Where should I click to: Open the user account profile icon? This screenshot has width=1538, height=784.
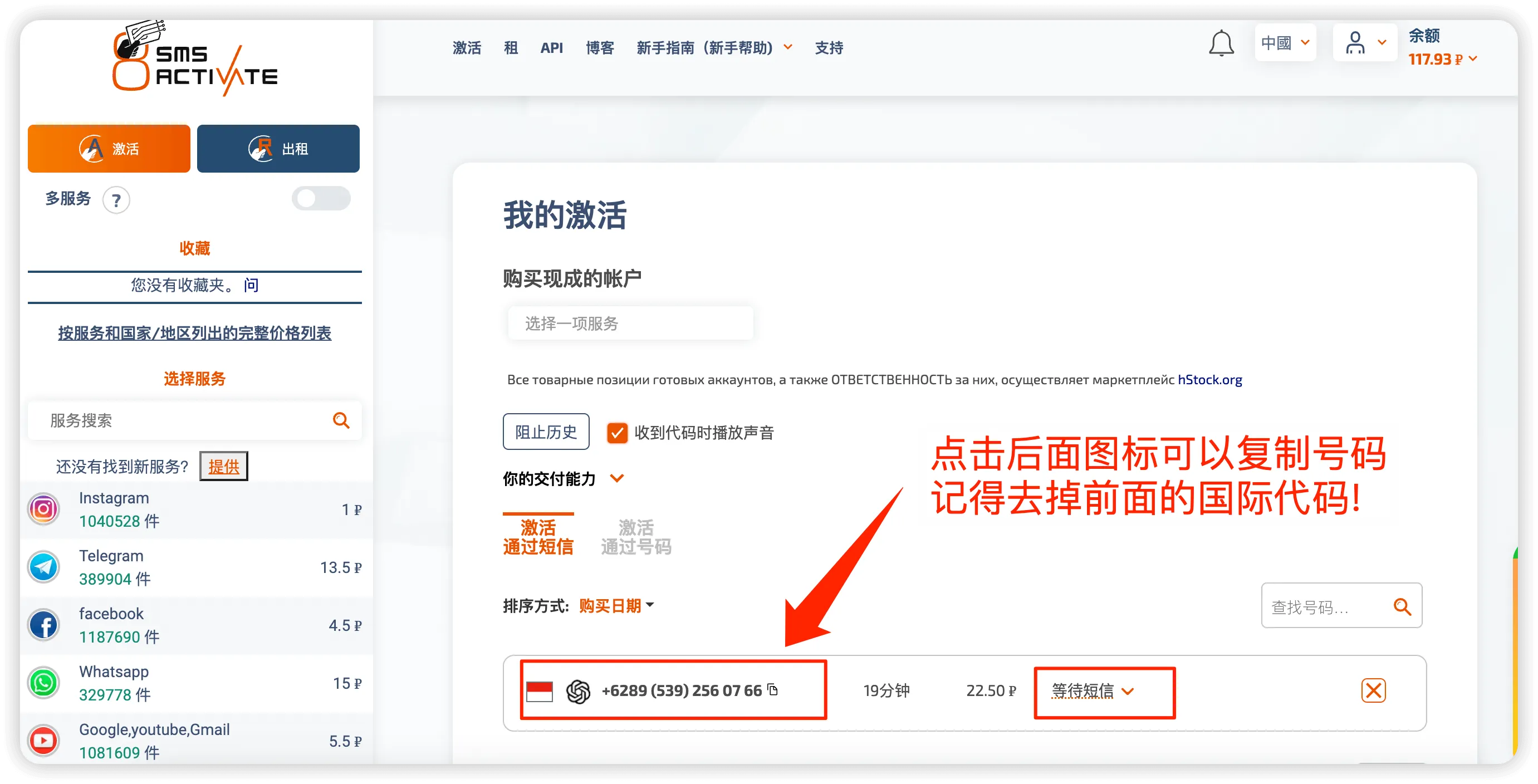[1355, 43]
